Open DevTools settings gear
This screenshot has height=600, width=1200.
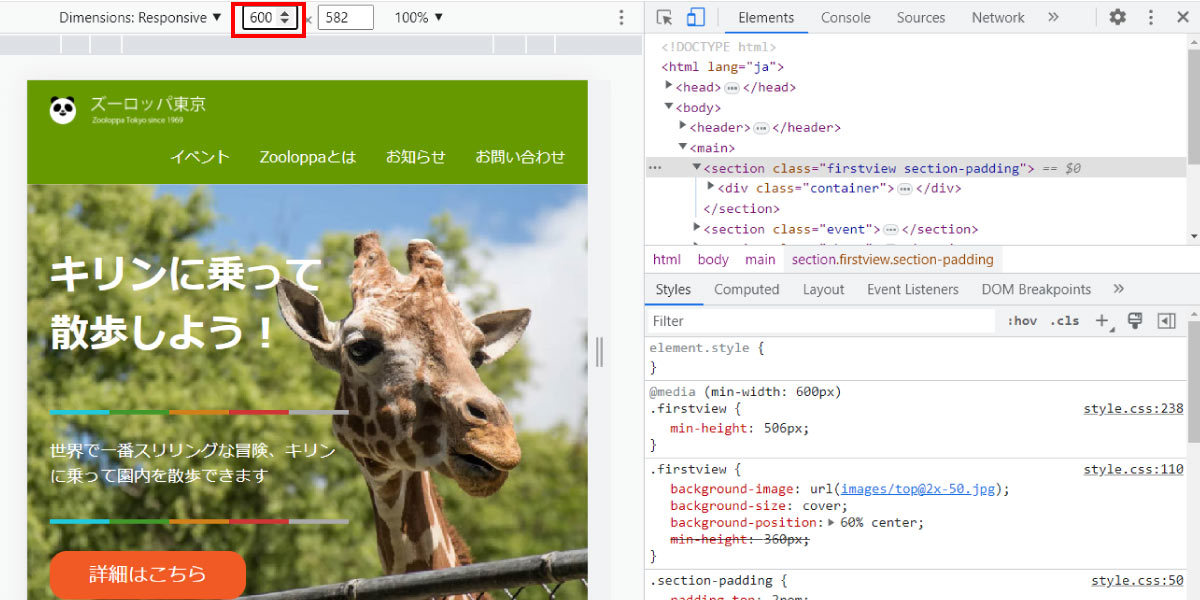point(1118,17)
